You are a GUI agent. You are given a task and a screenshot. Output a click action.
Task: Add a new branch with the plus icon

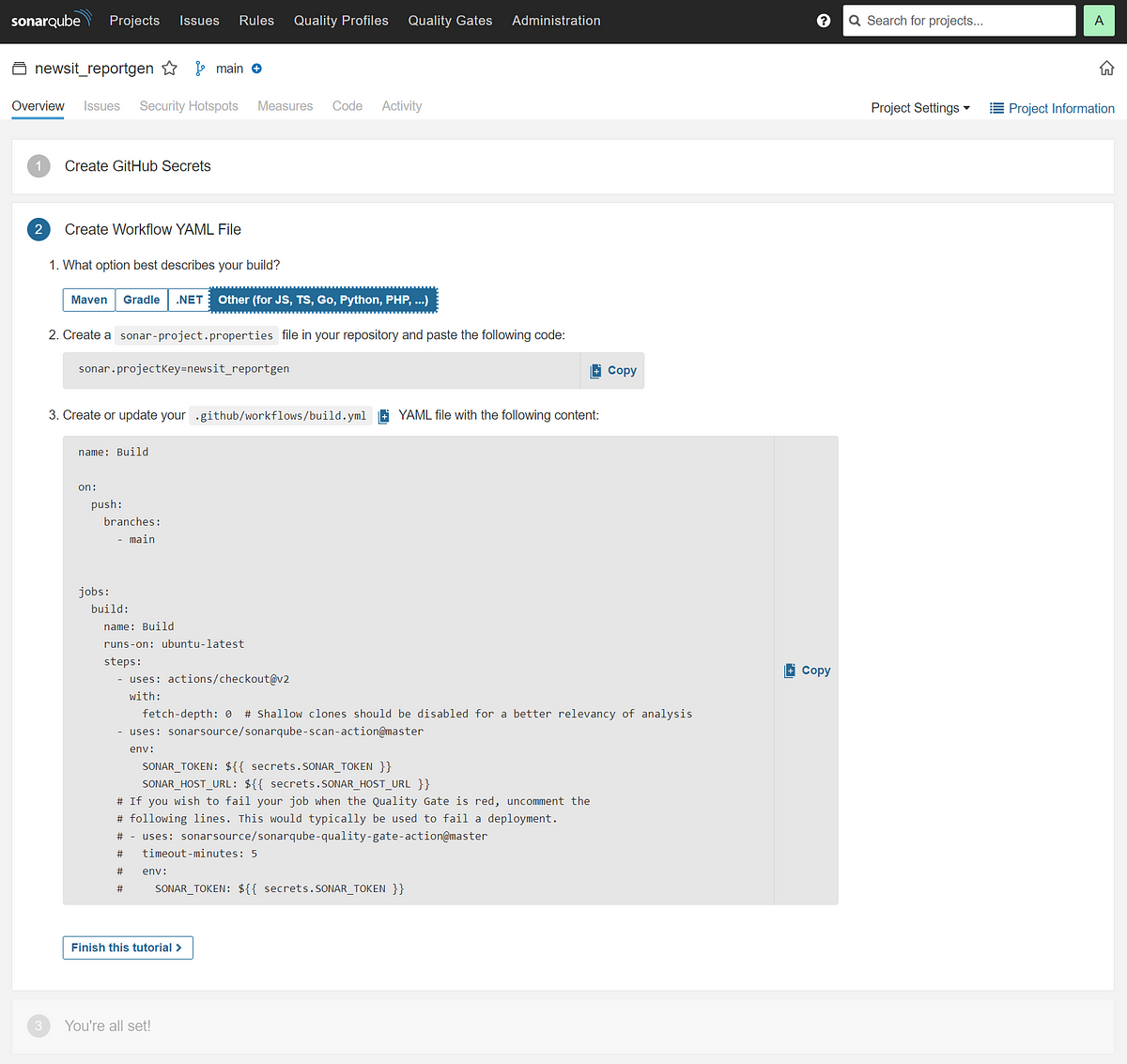pos(257,68)
